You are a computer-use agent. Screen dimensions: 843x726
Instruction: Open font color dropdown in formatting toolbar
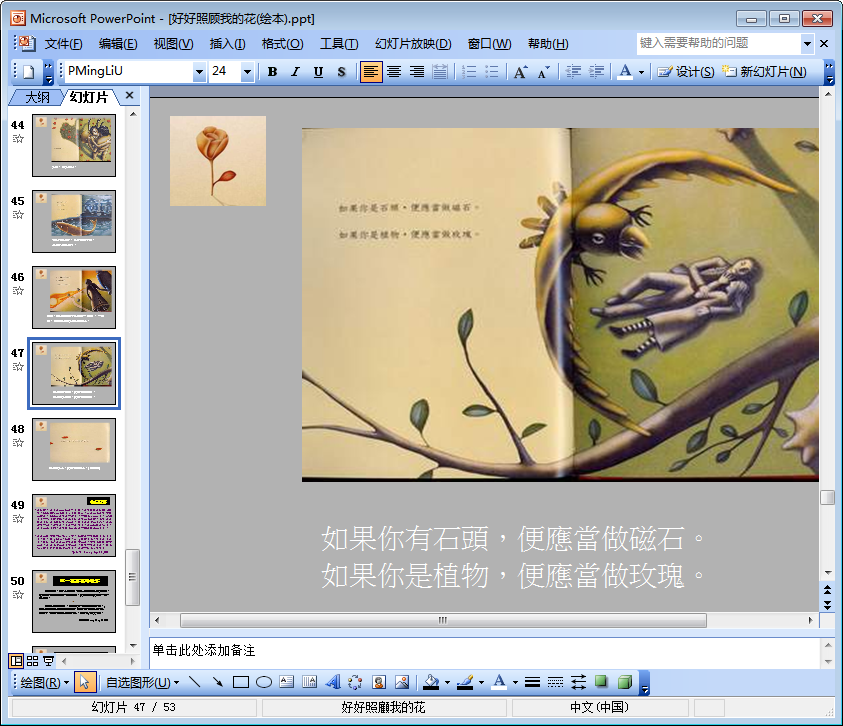pos(641,72)
